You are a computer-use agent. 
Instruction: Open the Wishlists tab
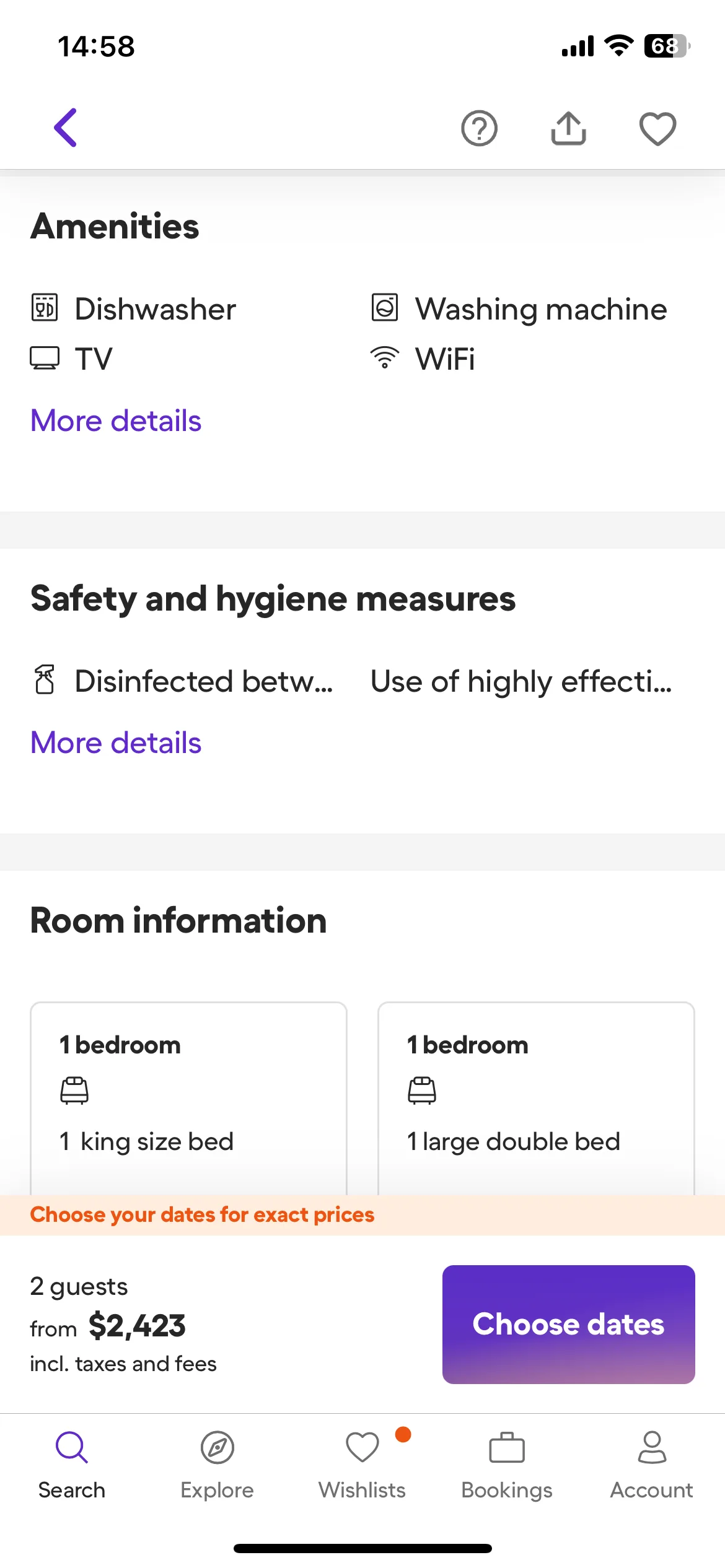coord(362,1462)
